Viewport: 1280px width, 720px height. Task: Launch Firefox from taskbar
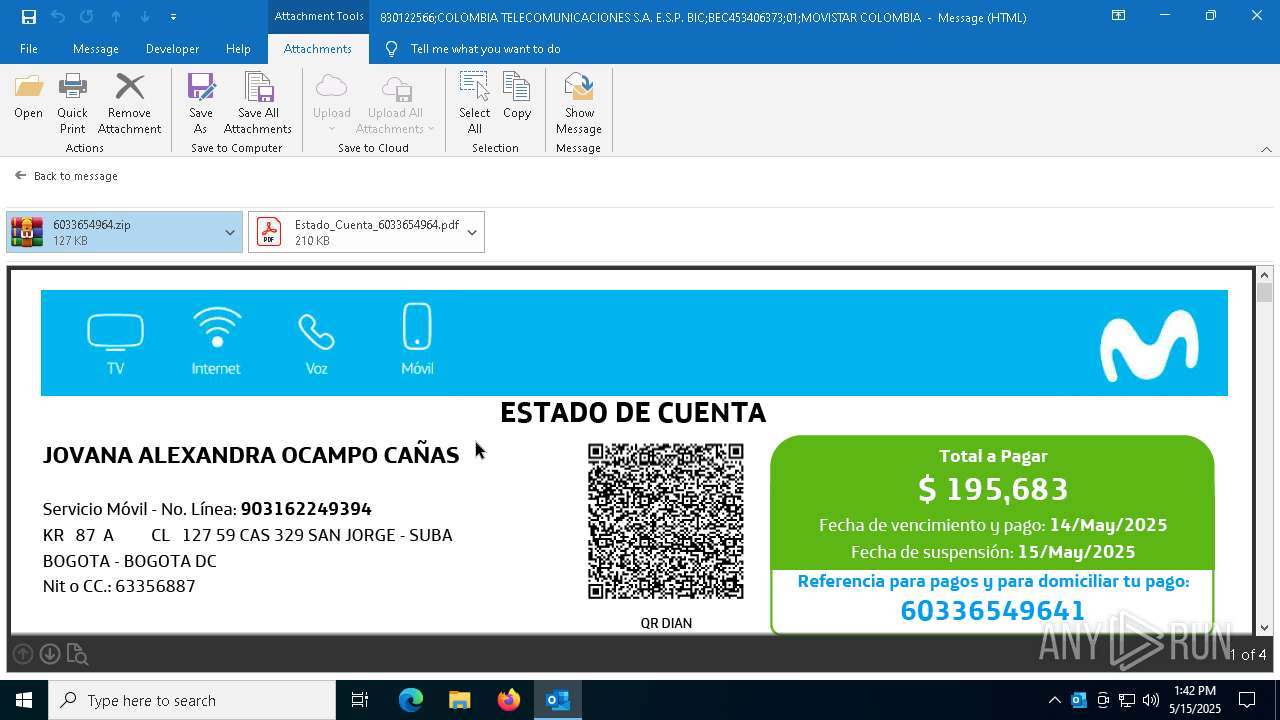pyautogui.click(x=508, y=700)
